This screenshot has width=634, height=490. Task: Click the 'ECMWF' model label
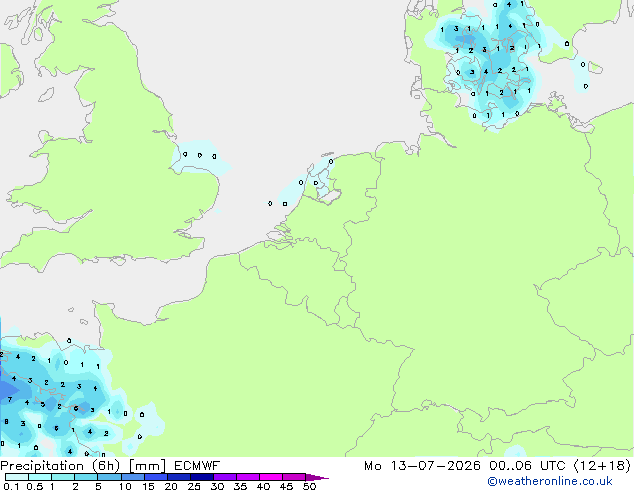[x=197, y=466]
